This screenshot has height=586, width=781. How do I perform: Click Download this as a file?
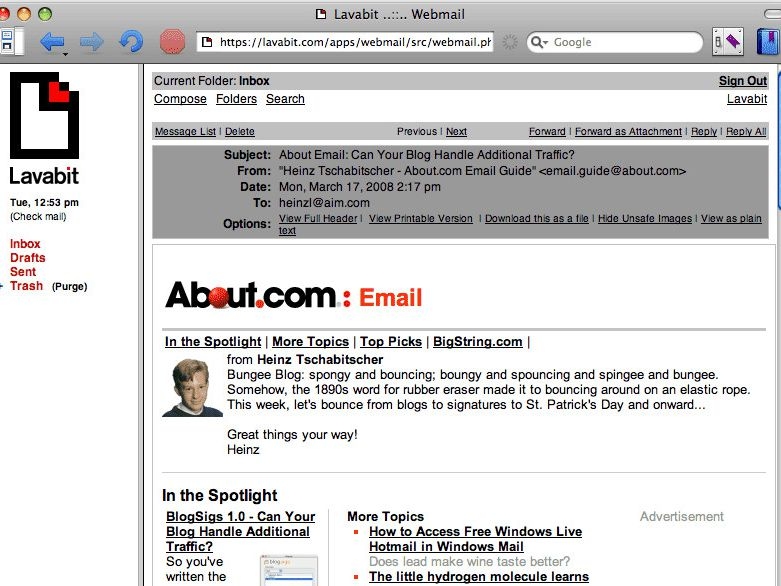[536, 218]
